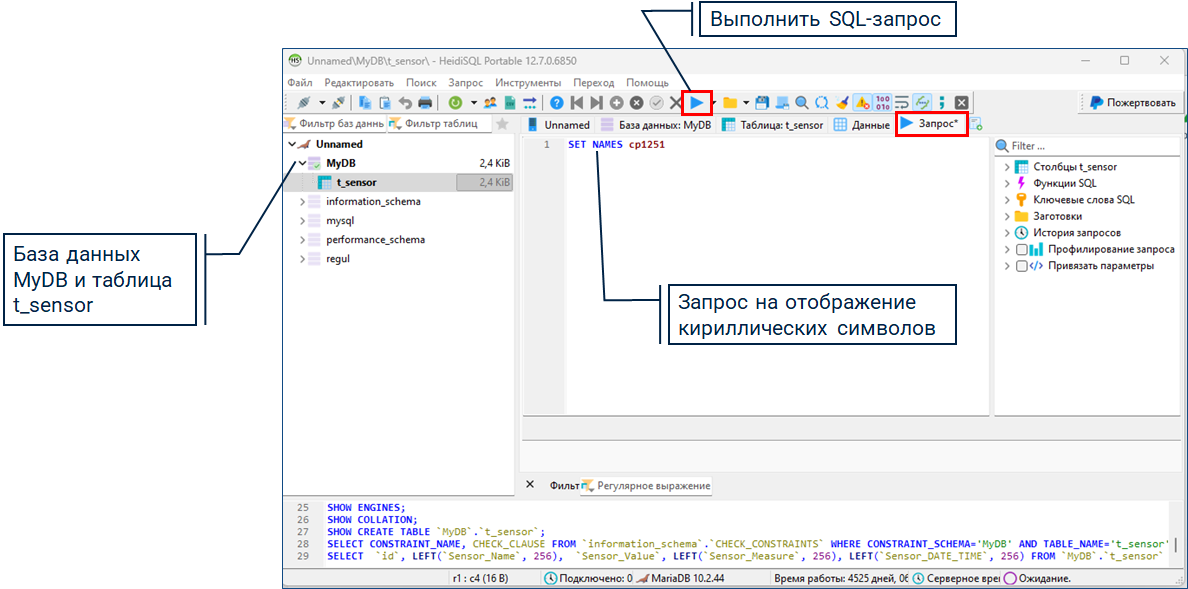Run the SQL query with the blue play button
1188x589 pixels.
click(x=696, y=102)
